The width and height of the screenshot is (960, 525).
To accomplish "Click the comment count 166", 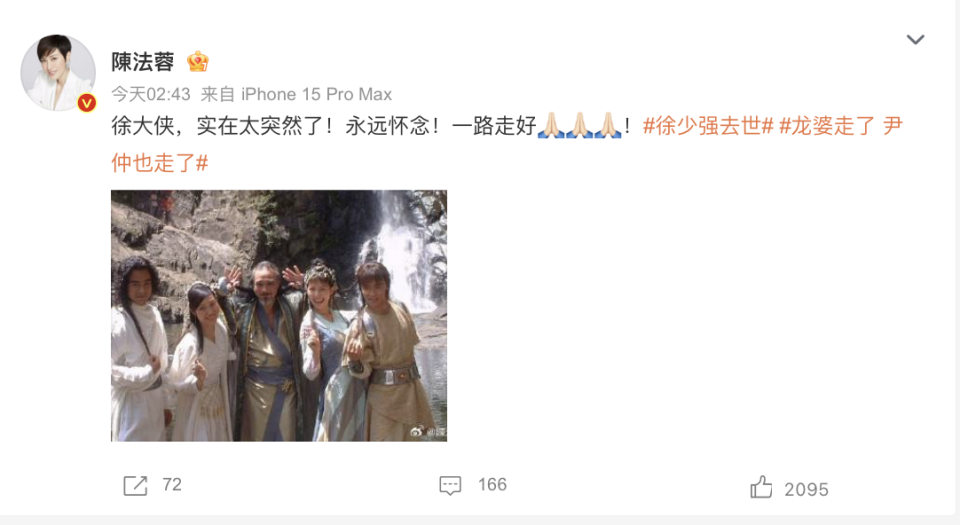I will click(x=492, y=485).
